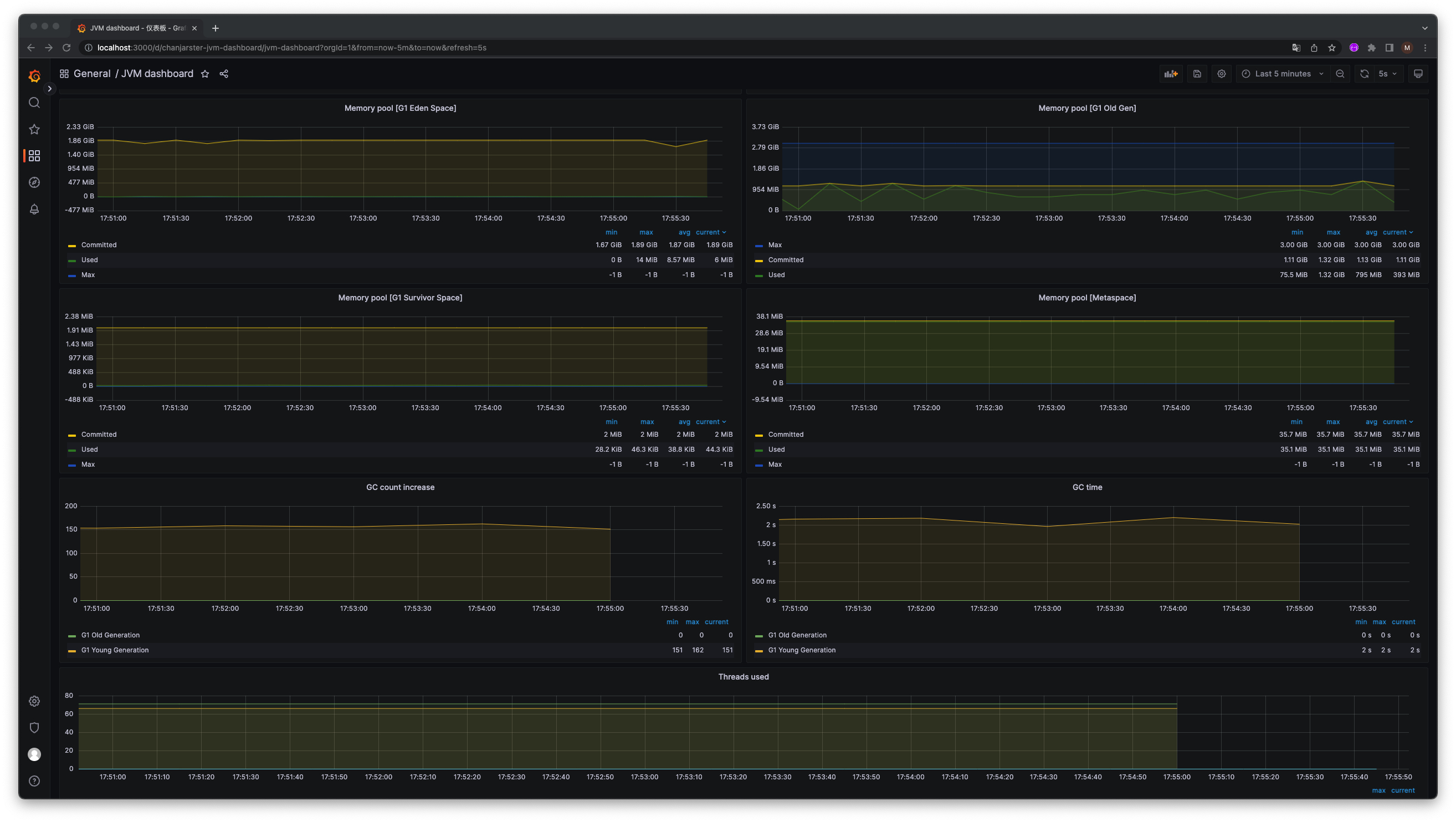Open dashboards grid icon beside General
Image resolution: width=1456 pixels, height=822 pixels.
pyautogui.click(x=64, y=74)
